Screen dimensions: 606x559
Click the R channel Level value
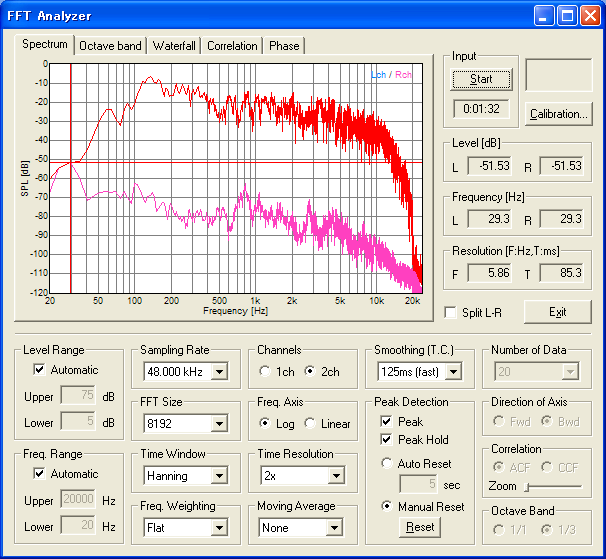(x=561, y=166)
